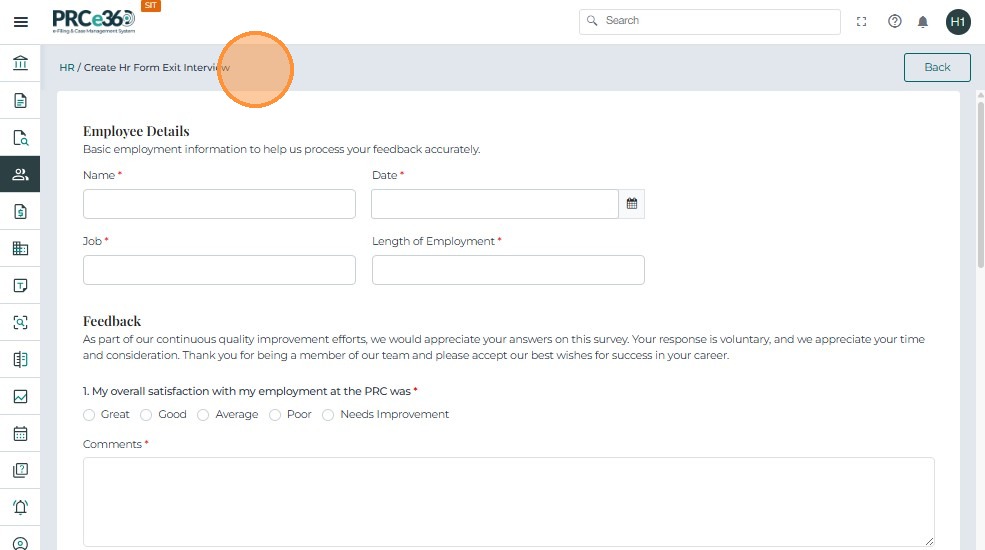The image size is (985, 550).
Task: Focus the Name input field
Action: pyautogui.click(x=219, y=204)
